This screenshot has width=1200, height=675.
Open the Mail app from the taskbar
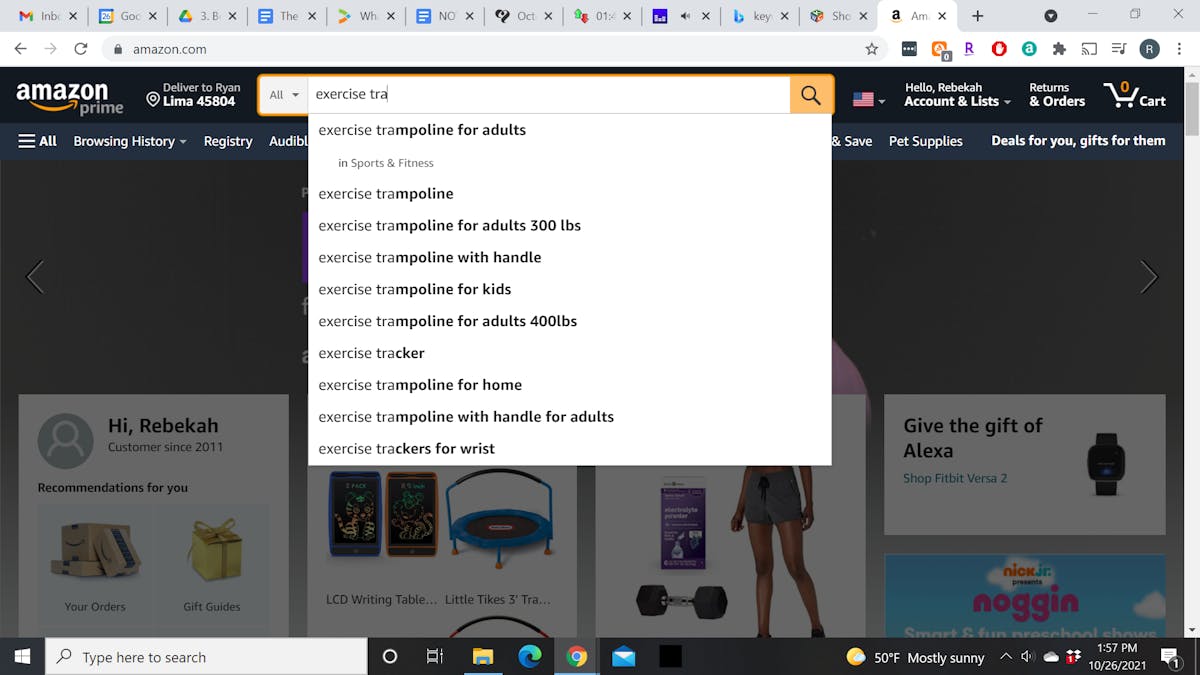click(x=624, y=657)
